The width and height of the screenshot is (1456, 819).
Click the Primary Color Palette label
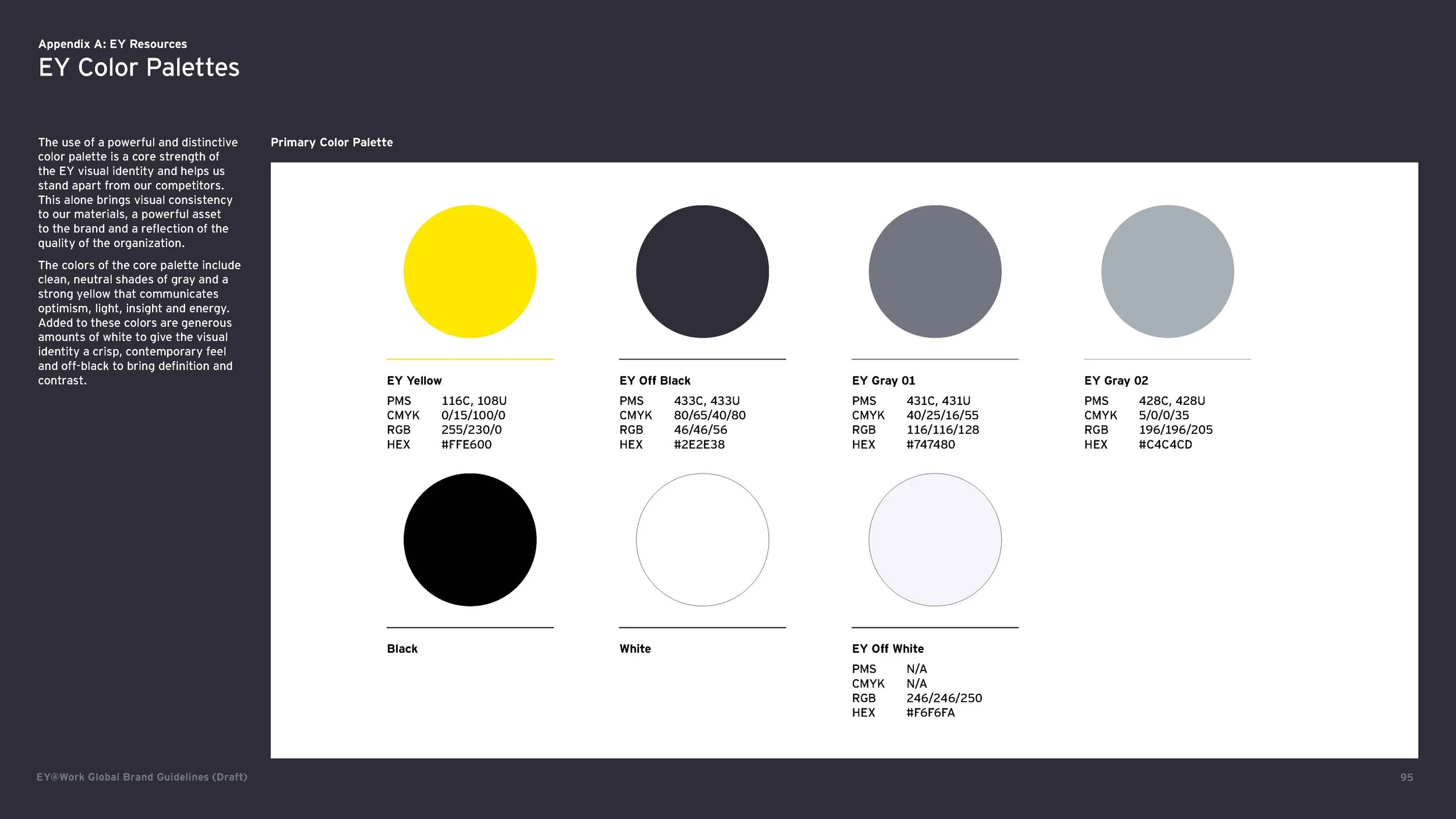[331, 142]
